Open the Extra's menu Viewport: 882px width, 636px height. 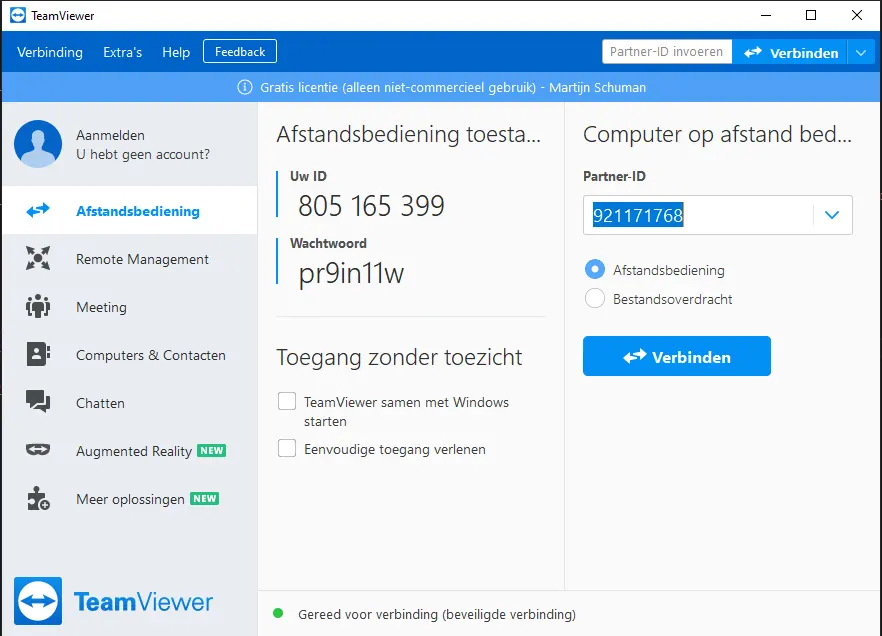click(123, 52)
